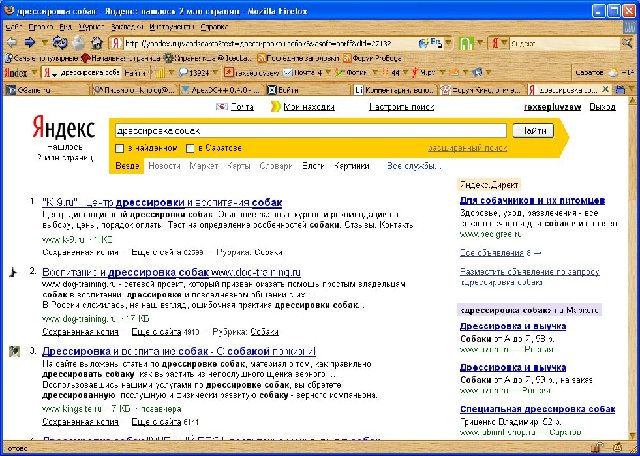
Task: Click the favicon beside result 2 dog-training
Action: coord(13,272)
